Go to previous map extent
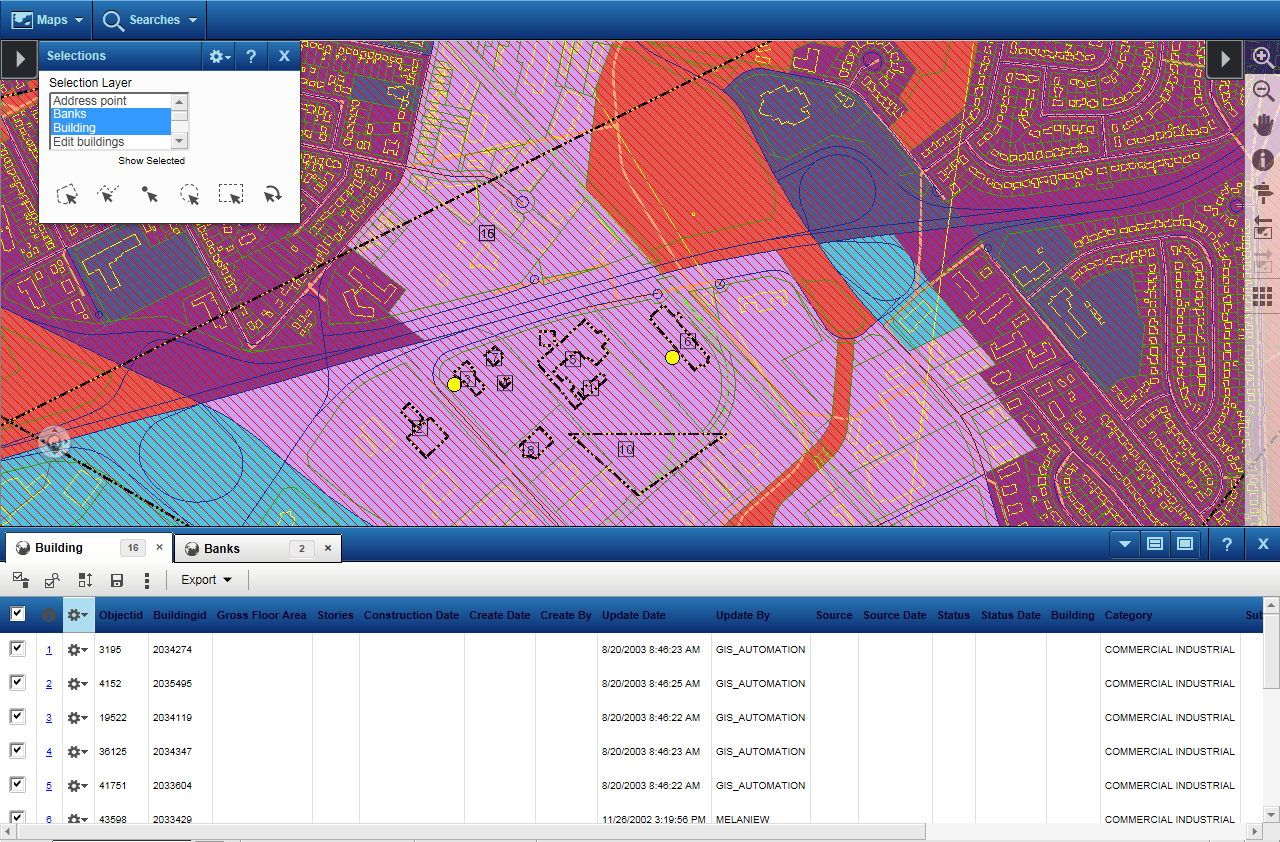This screenshot has width=1280, height=842. click(x=1263, y=228)
